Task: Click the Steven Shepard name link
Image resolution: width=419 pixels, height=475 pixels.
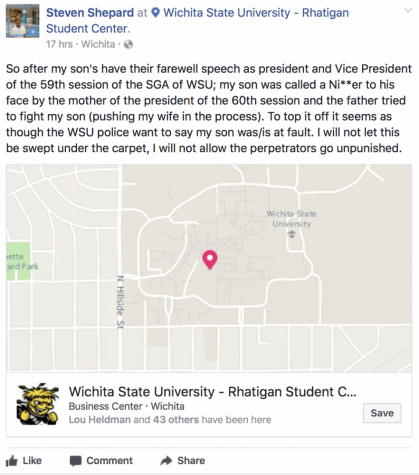Action: 90,13
